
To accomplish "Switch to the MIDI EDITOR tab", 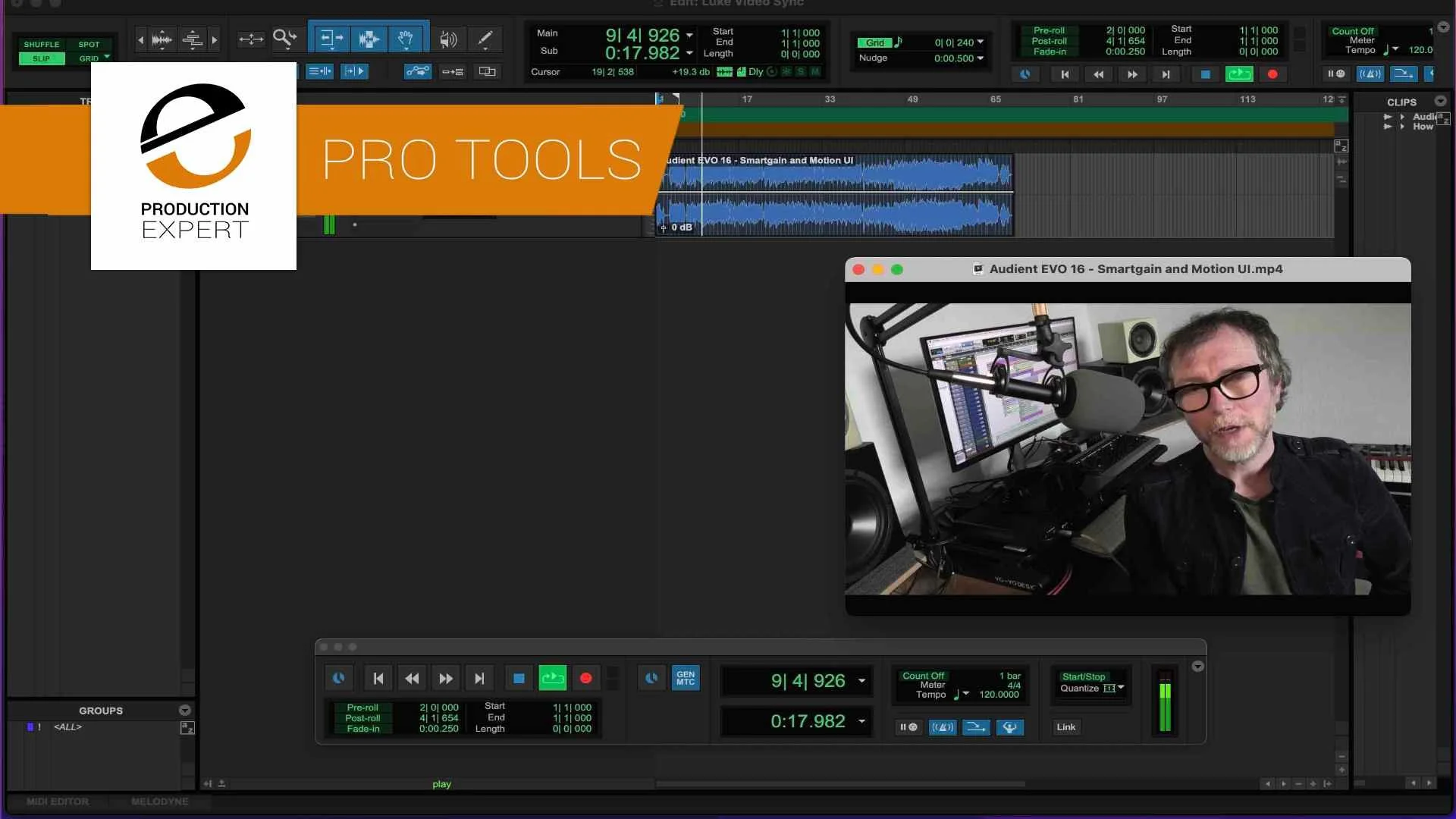I will 57,802.
